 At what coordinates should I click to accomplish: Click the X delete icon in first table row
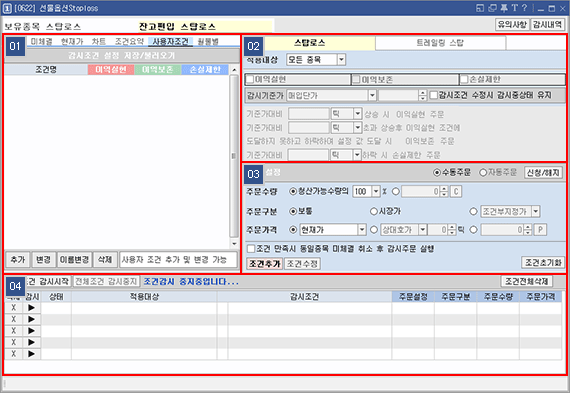[x=13, y=308]
